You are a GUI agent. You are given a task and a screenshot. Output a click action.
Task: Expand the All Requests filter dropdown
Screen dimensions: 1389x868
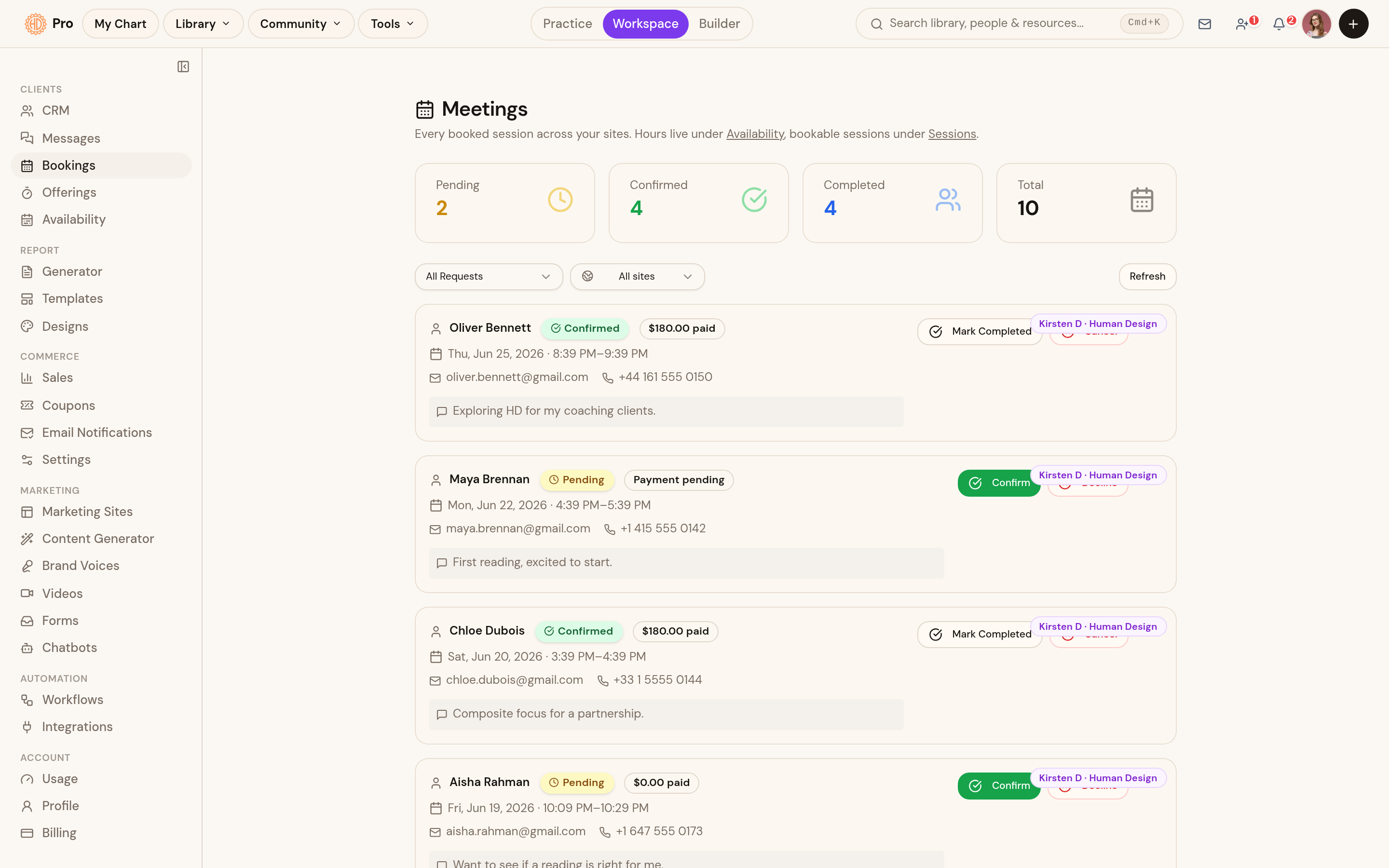(489, 276)
